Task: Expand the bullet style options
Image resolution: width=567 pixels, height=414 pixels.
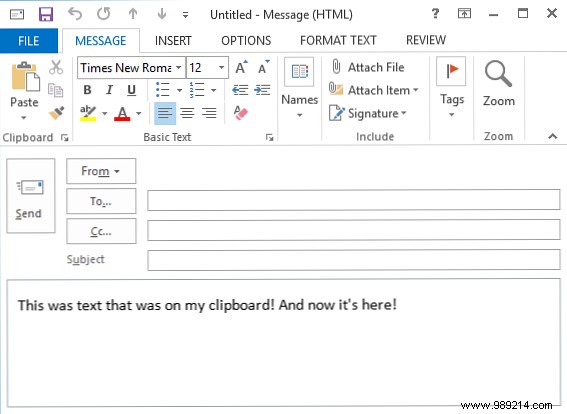Action: point(179,90)
